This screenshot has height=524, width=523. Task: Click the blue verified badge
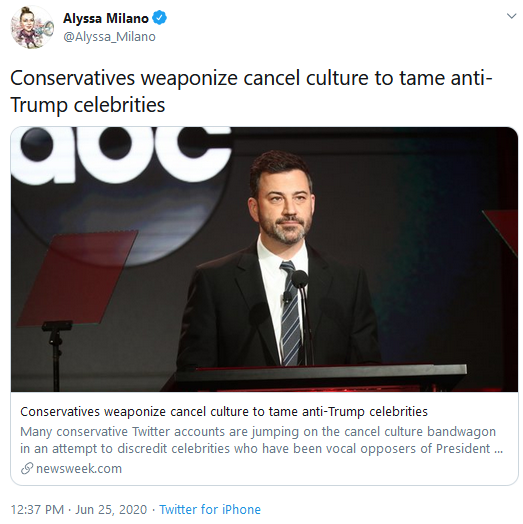(159, 18)
